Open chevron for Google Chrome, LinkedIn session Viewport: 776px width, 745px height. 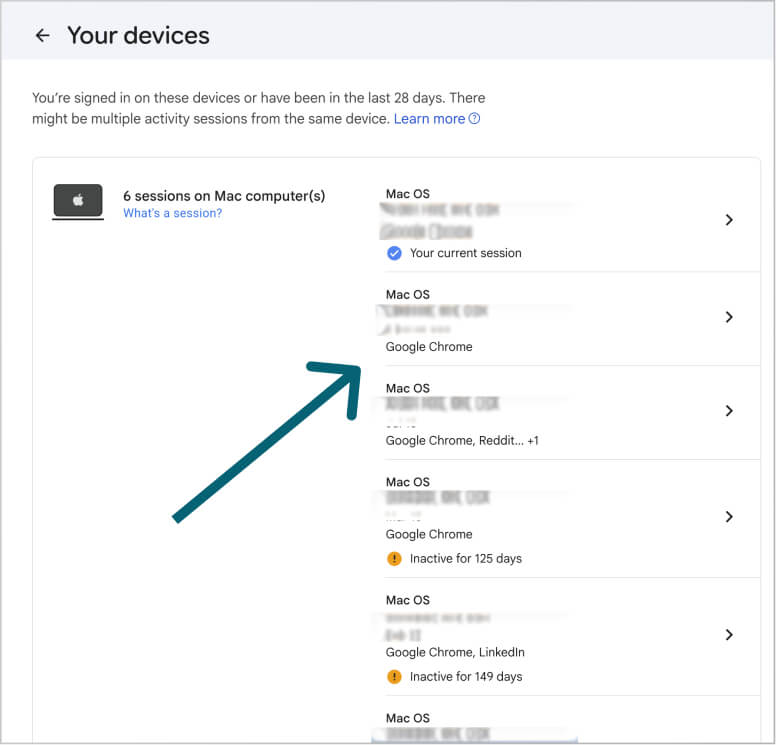728,635
